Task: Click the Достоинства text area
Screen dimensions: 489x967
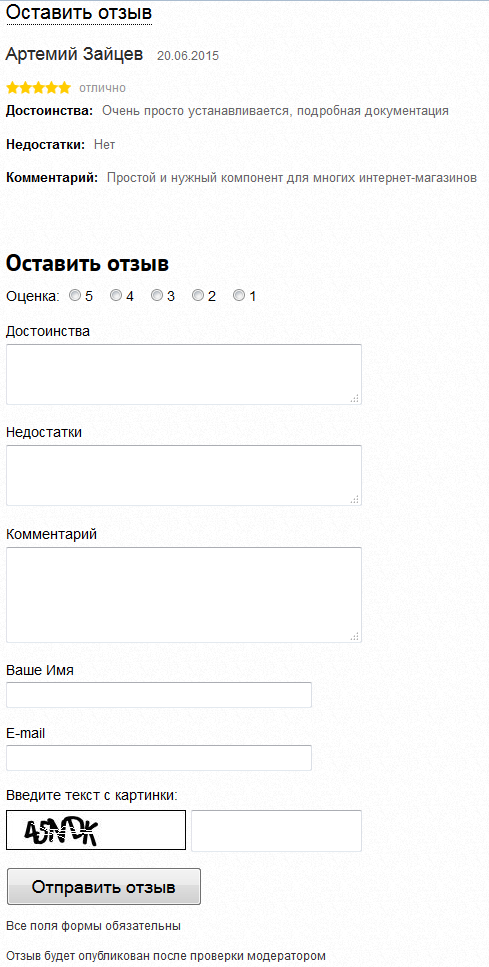Action: pos(184,374)
